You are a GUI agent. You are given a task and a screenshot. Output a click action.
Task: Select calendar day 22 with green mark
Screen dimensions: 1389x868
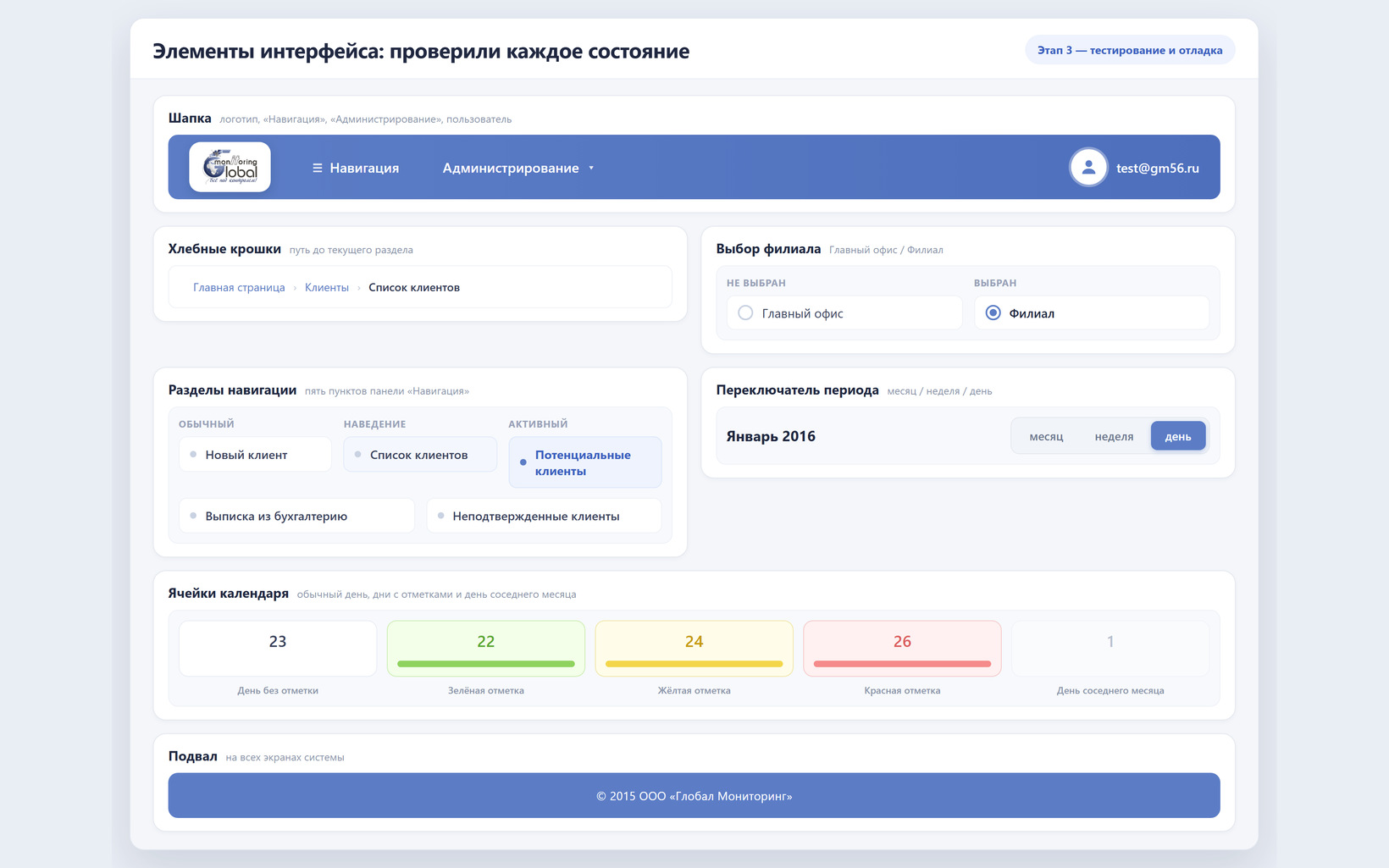point(486,649)
